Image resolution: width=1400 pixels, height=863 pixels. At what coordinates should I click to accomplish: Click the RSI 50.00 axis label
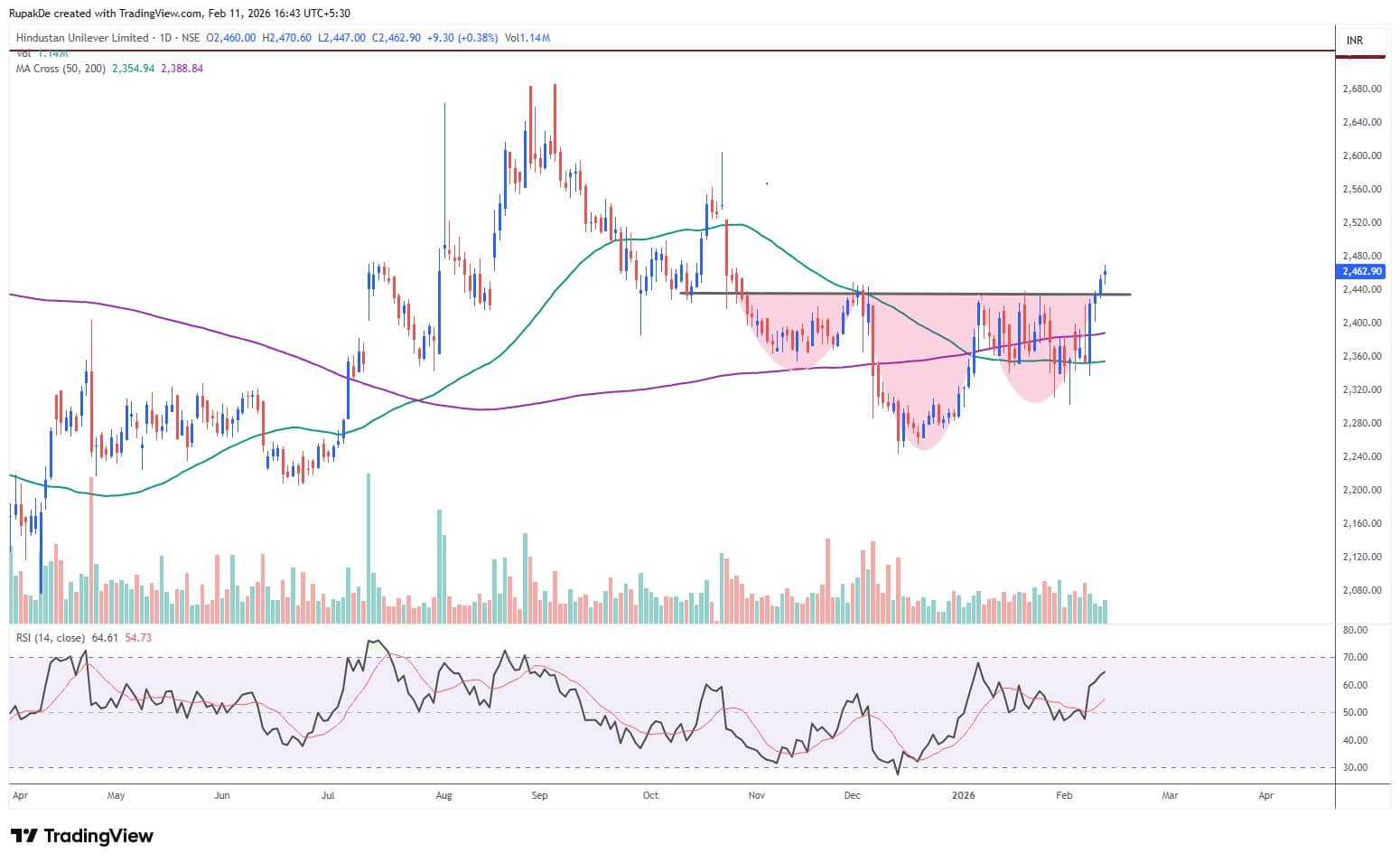coord(1355,712)
